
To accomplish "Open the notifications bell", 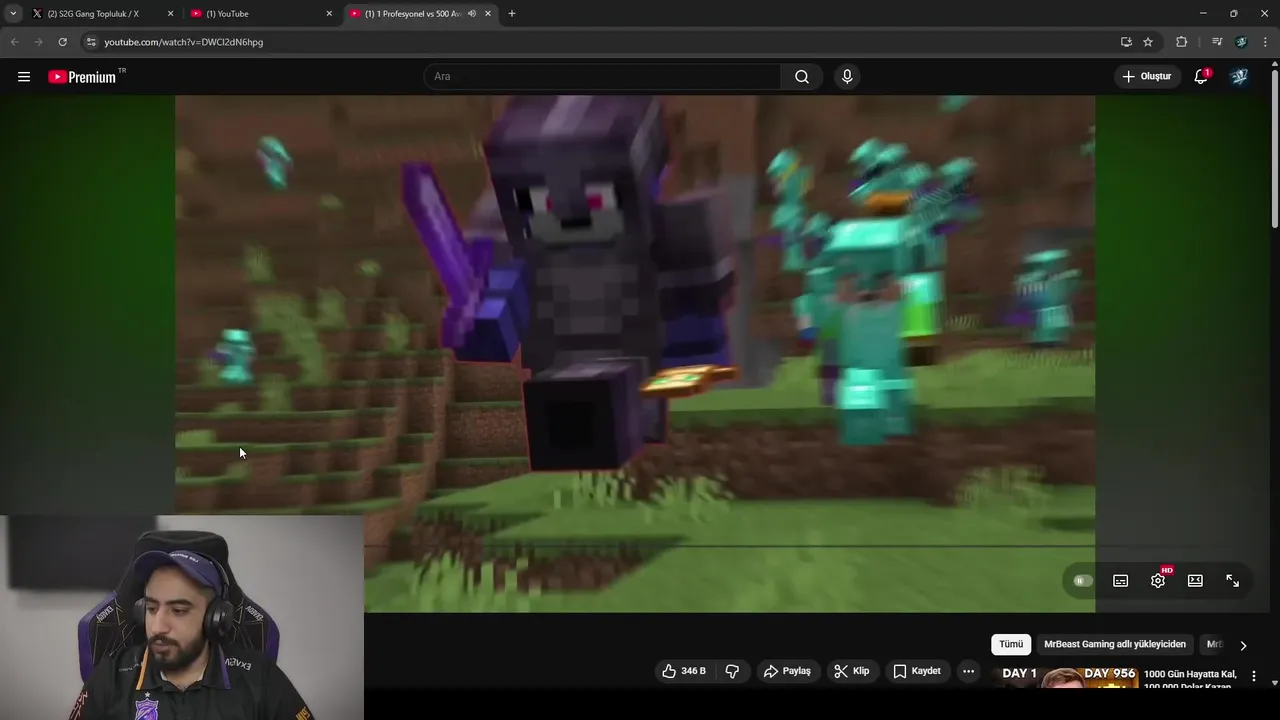I will click(1201, 77).
